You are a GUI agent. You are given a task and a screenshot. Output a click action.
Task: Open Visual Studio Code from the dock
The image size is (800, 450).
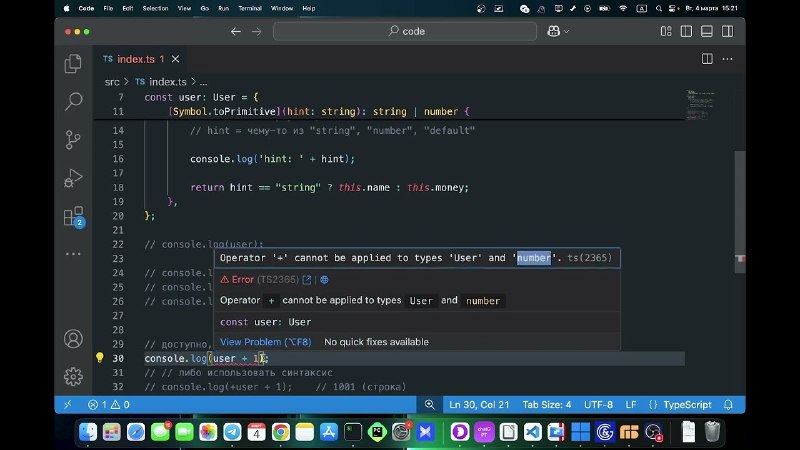pos(532,432)
